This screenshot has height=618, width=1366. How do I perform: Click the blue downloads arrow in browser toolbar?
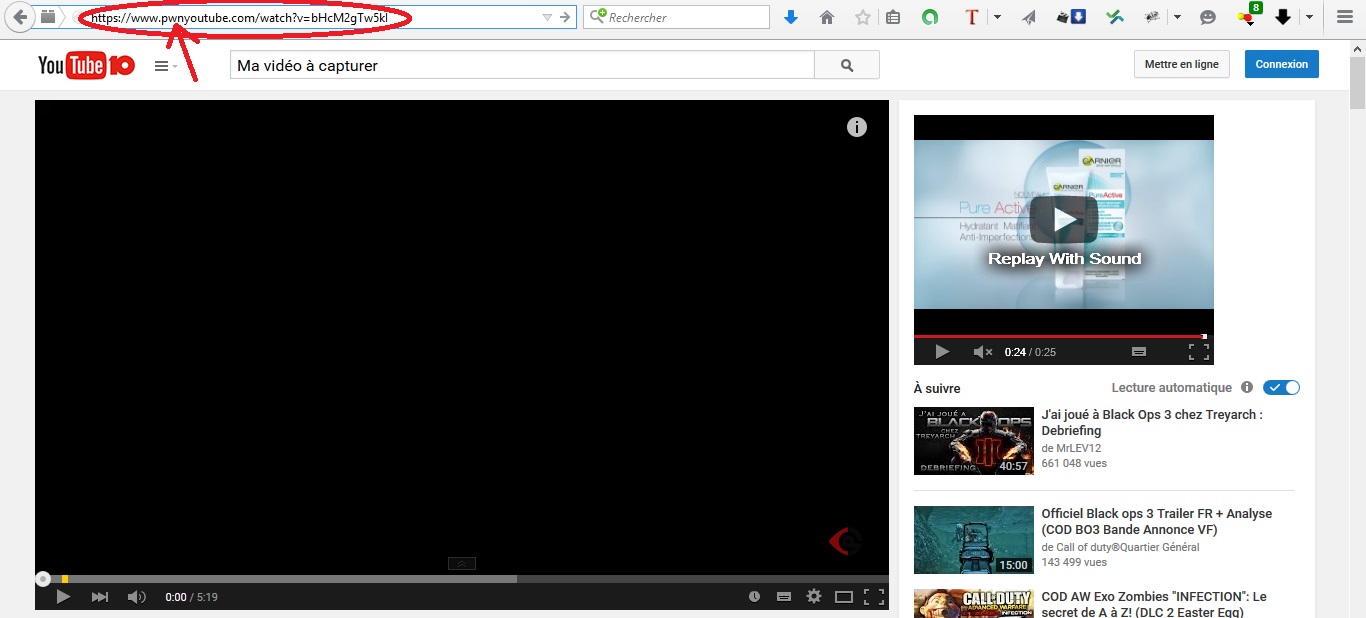pos(791,17)
